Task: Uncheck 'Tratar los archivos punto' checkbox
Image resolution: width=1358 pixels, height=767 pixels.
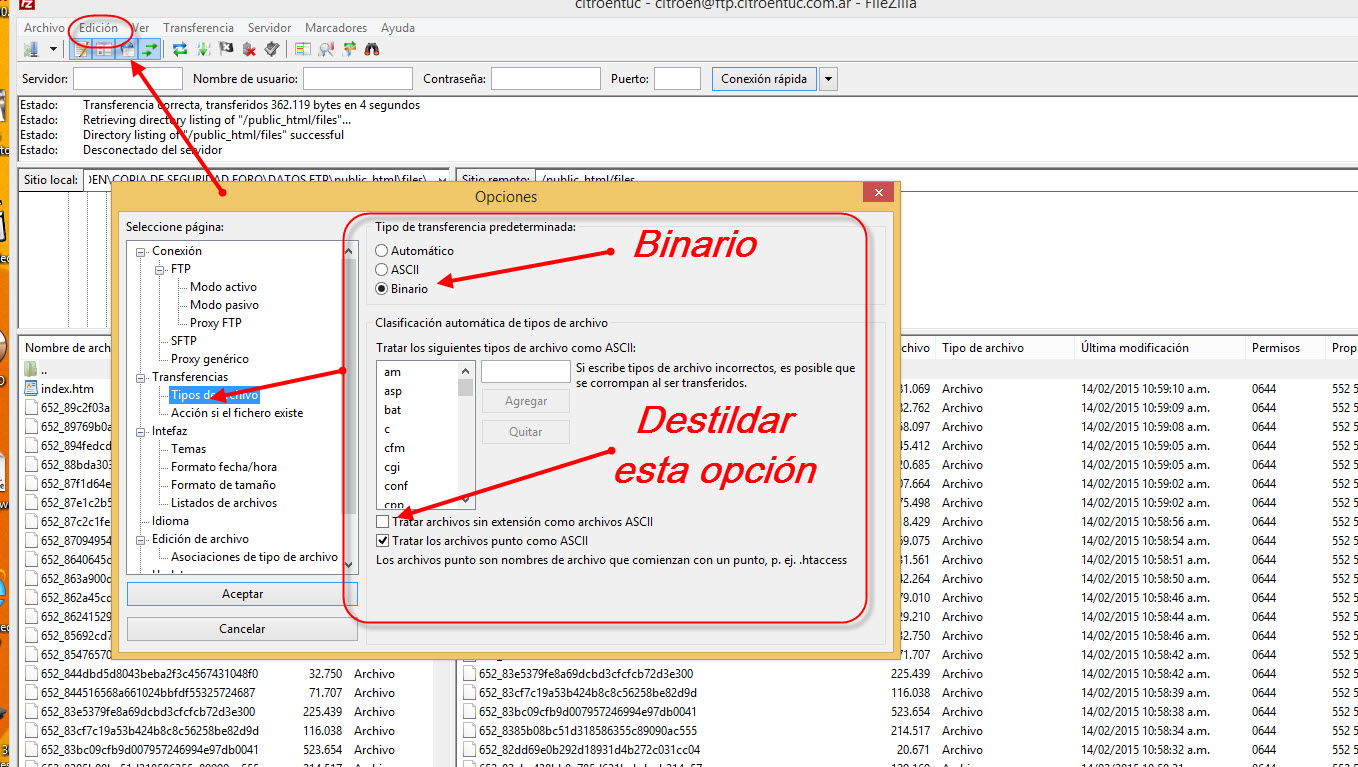Action: (383, 541)
